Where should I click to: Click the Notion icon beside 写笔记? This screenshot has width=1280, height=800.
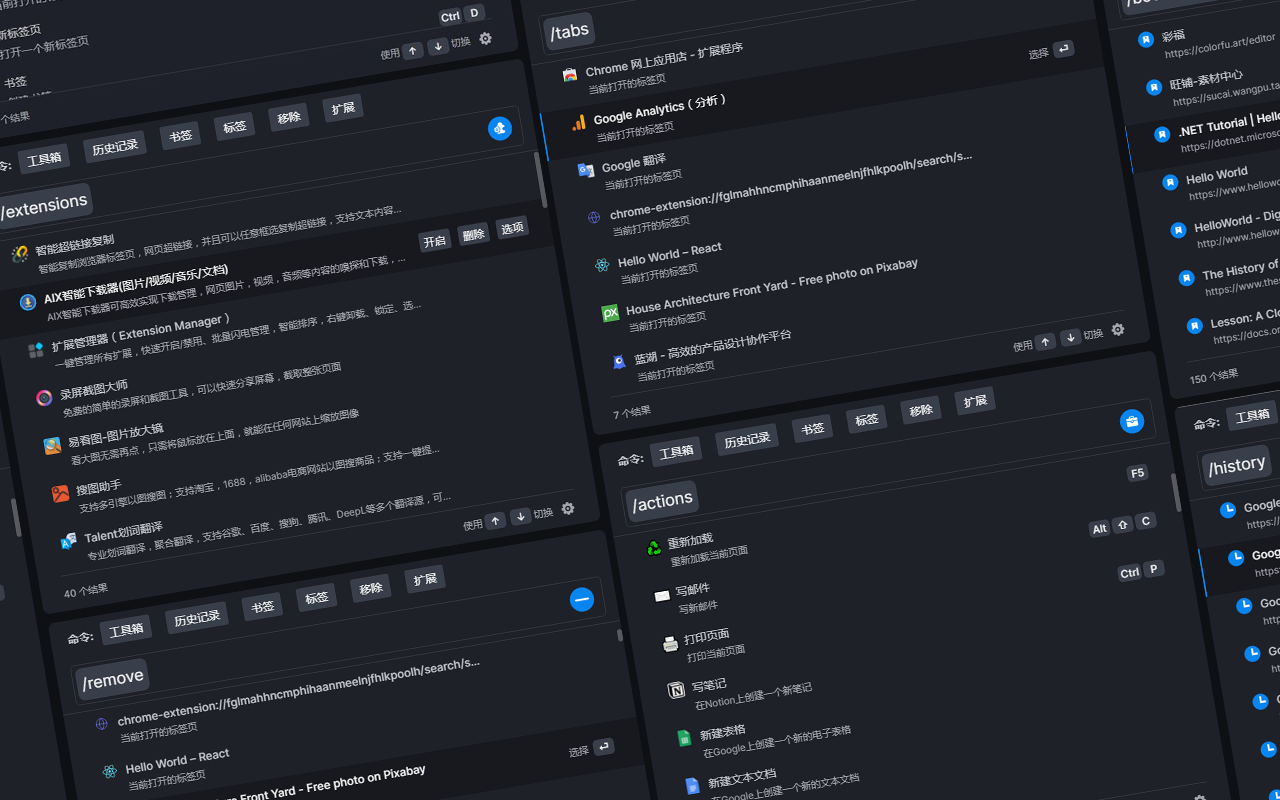point(677,690)
